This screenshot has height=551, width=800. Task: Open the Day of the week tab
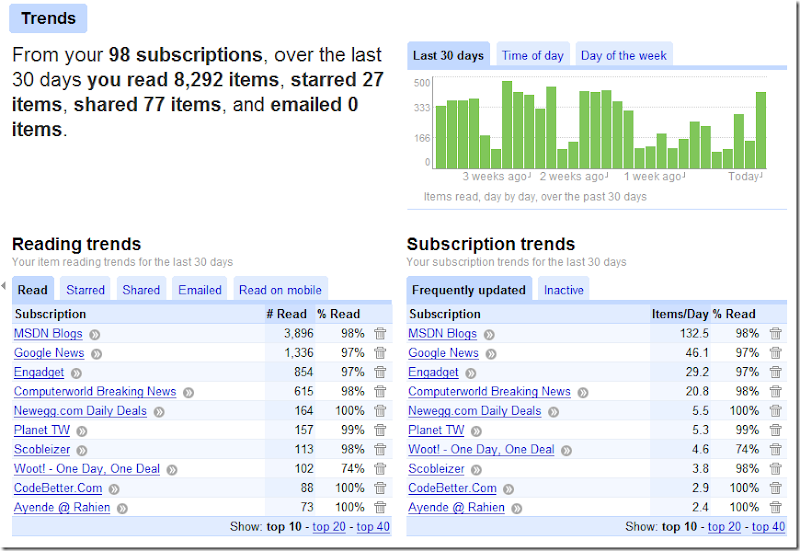(623, 56)
